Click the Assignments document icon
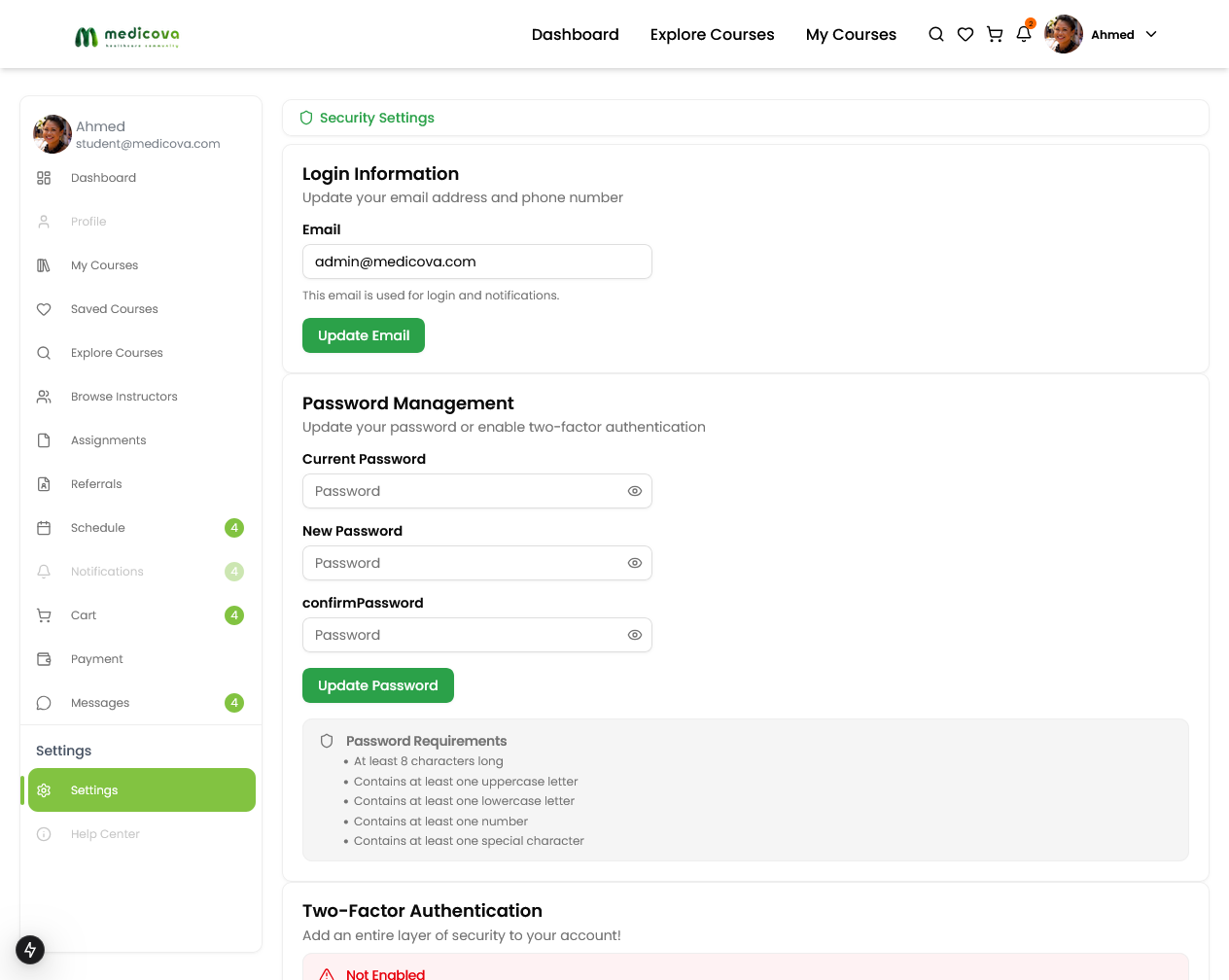This screenshot has height=980, width=1229. pyautogui.click(x=44, y=440)
